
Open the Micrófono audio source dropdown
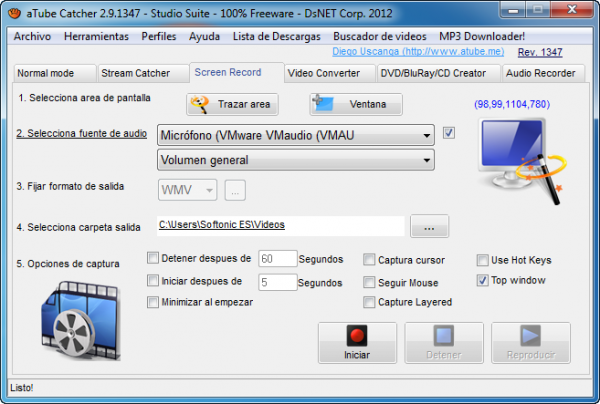pos(296,135)
